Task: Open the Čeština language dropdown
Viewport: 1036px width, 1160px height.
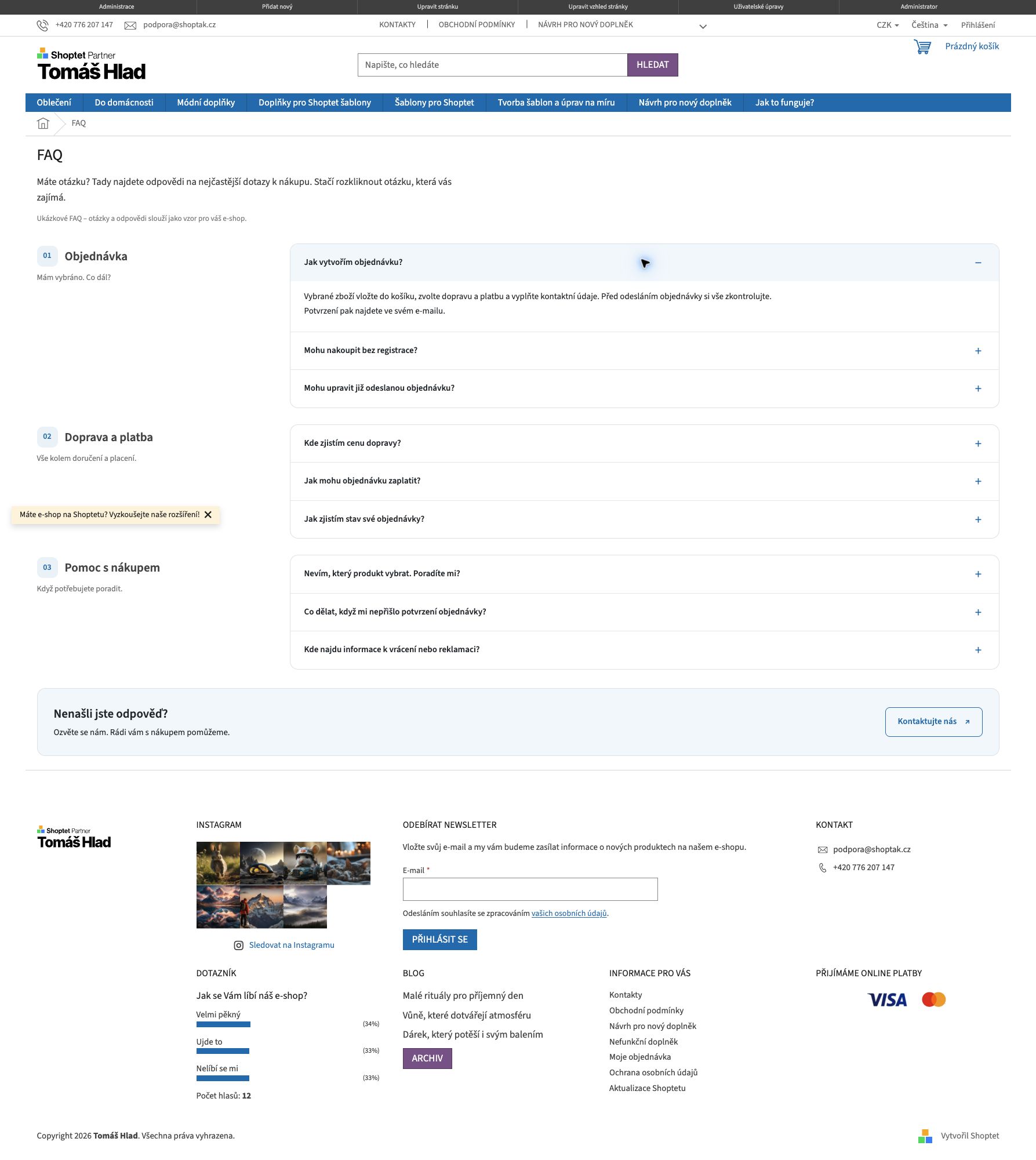Action: pos(929,26)
